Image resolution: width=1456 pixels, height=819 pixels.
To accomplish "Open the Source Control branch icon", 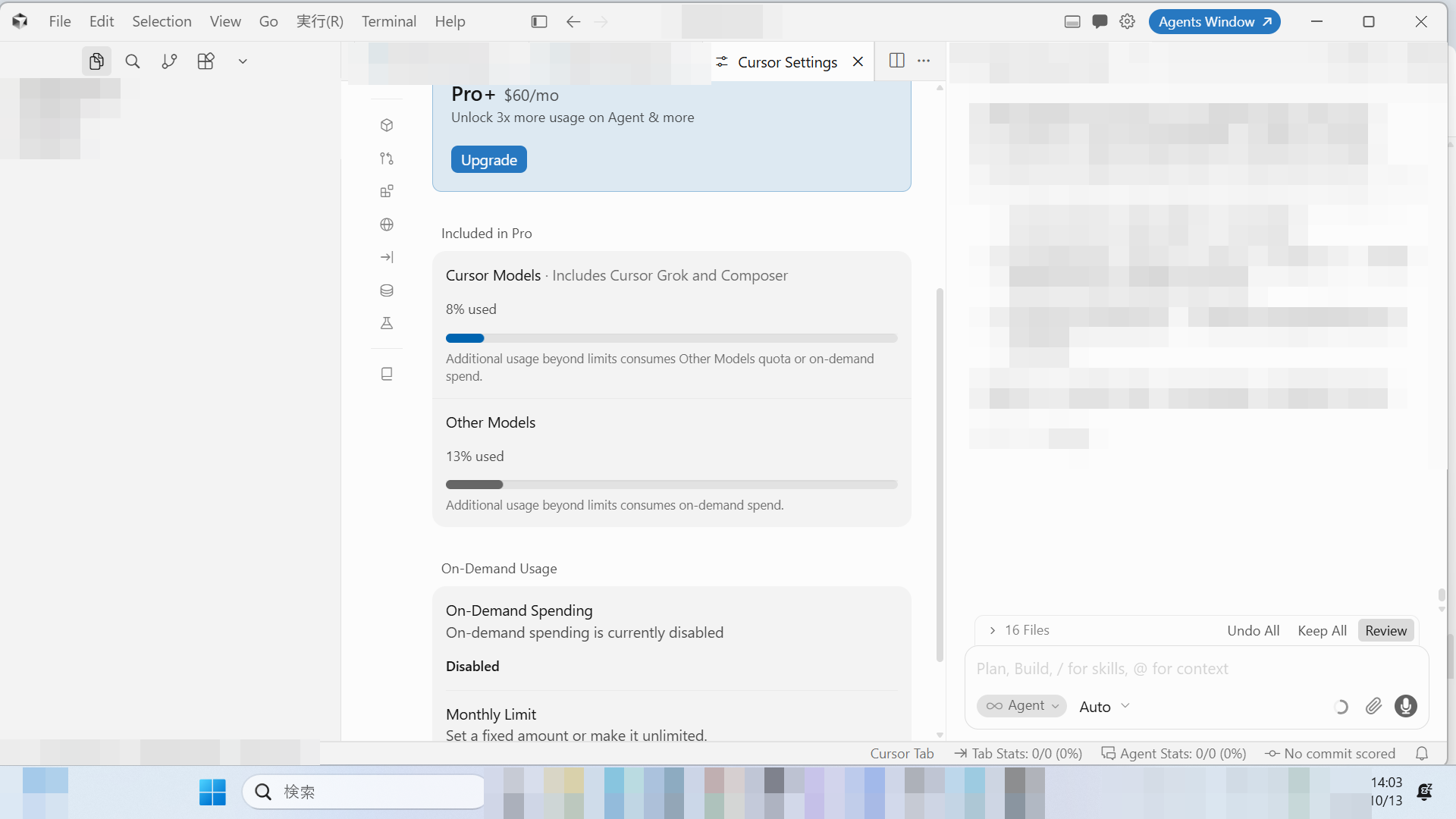I will coord(169,61).
